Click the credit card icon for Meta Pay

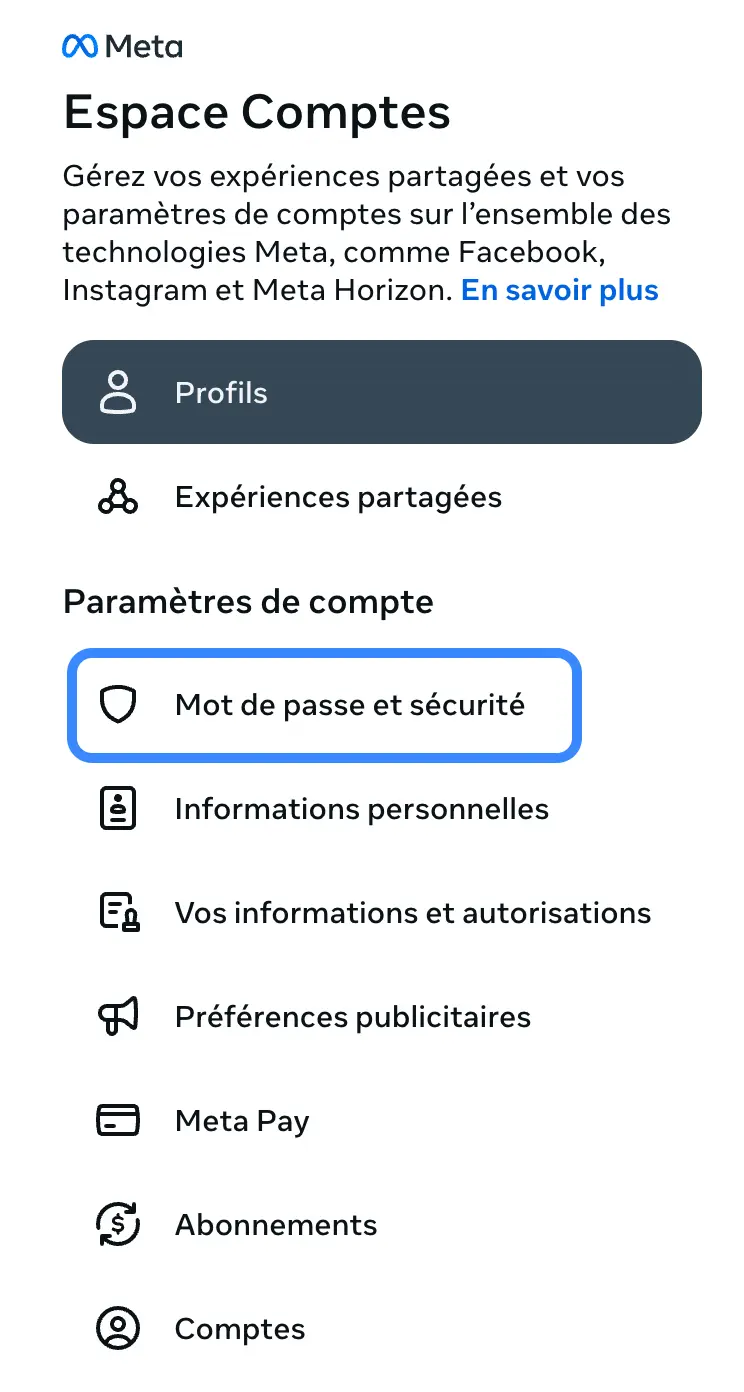tap(118, 1121)
